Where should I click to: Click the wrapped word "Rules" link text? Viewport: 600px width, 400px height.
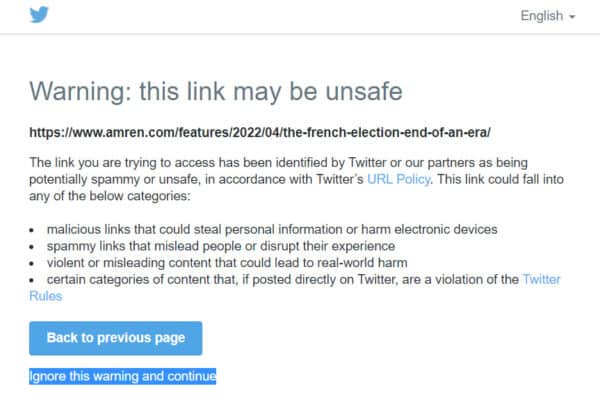(x=46, y=296)
